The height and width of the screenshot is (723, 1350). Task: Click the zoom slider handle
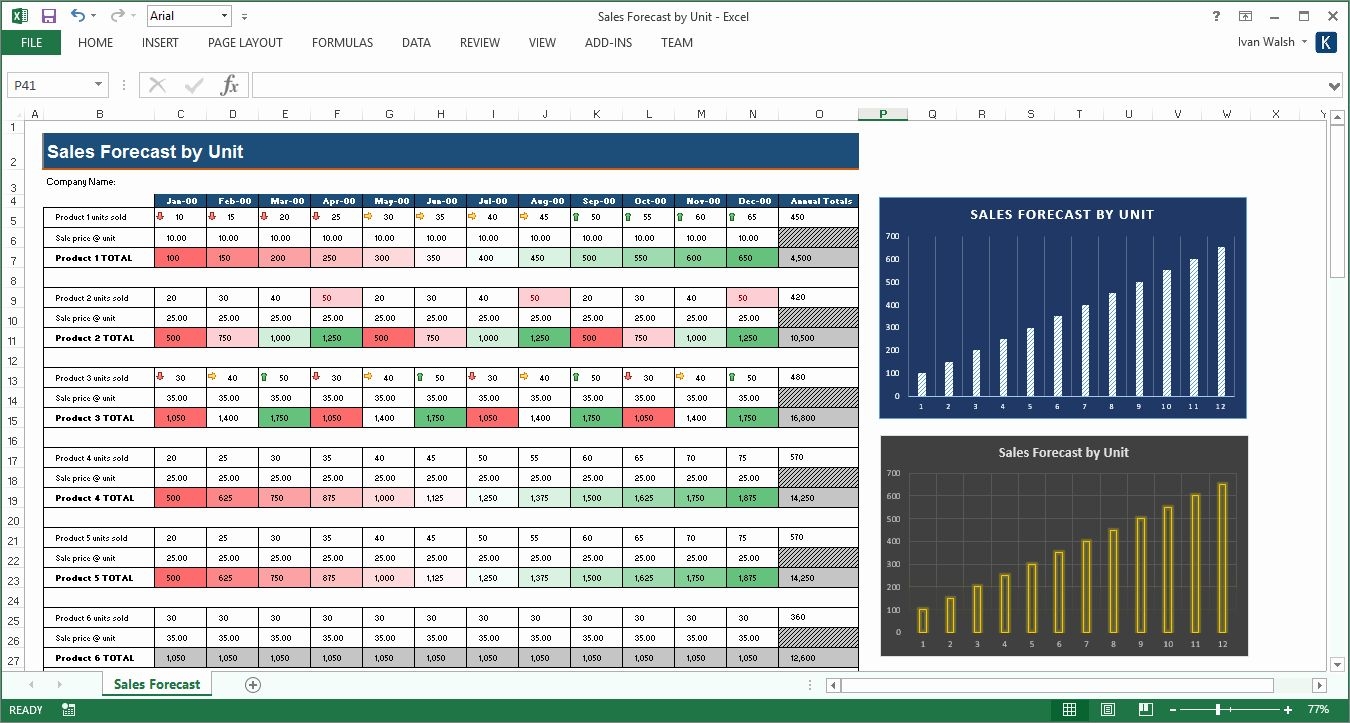point(1218,710)
